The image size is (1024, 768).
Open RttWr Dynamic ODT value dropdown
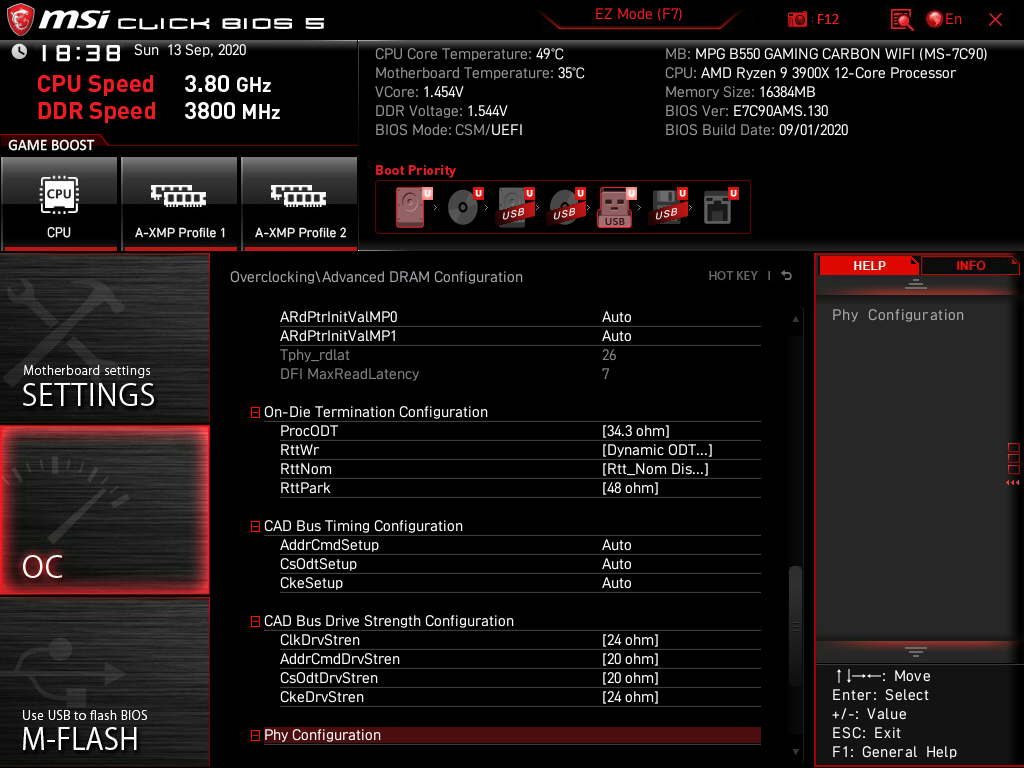coord(657,450)
